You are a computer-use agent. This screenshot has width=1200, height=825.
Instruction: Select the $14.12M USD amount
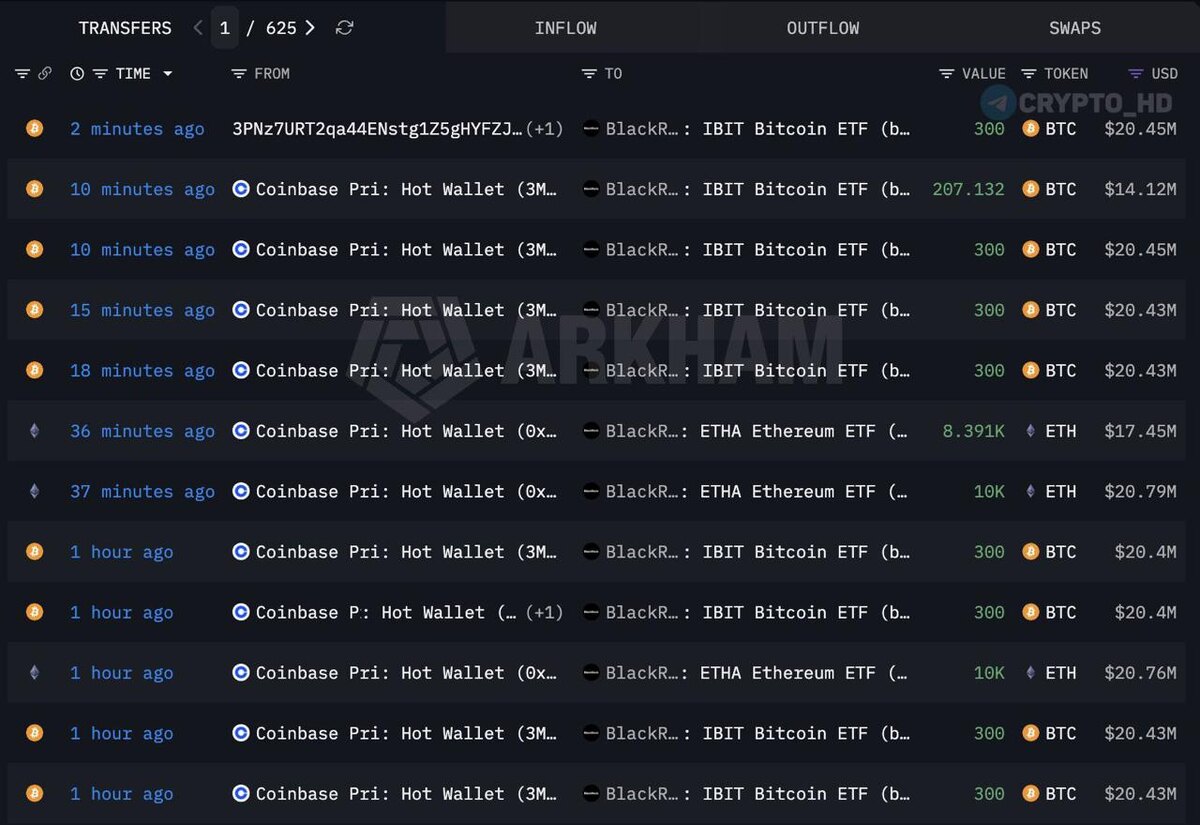[x=1141, y=189]
